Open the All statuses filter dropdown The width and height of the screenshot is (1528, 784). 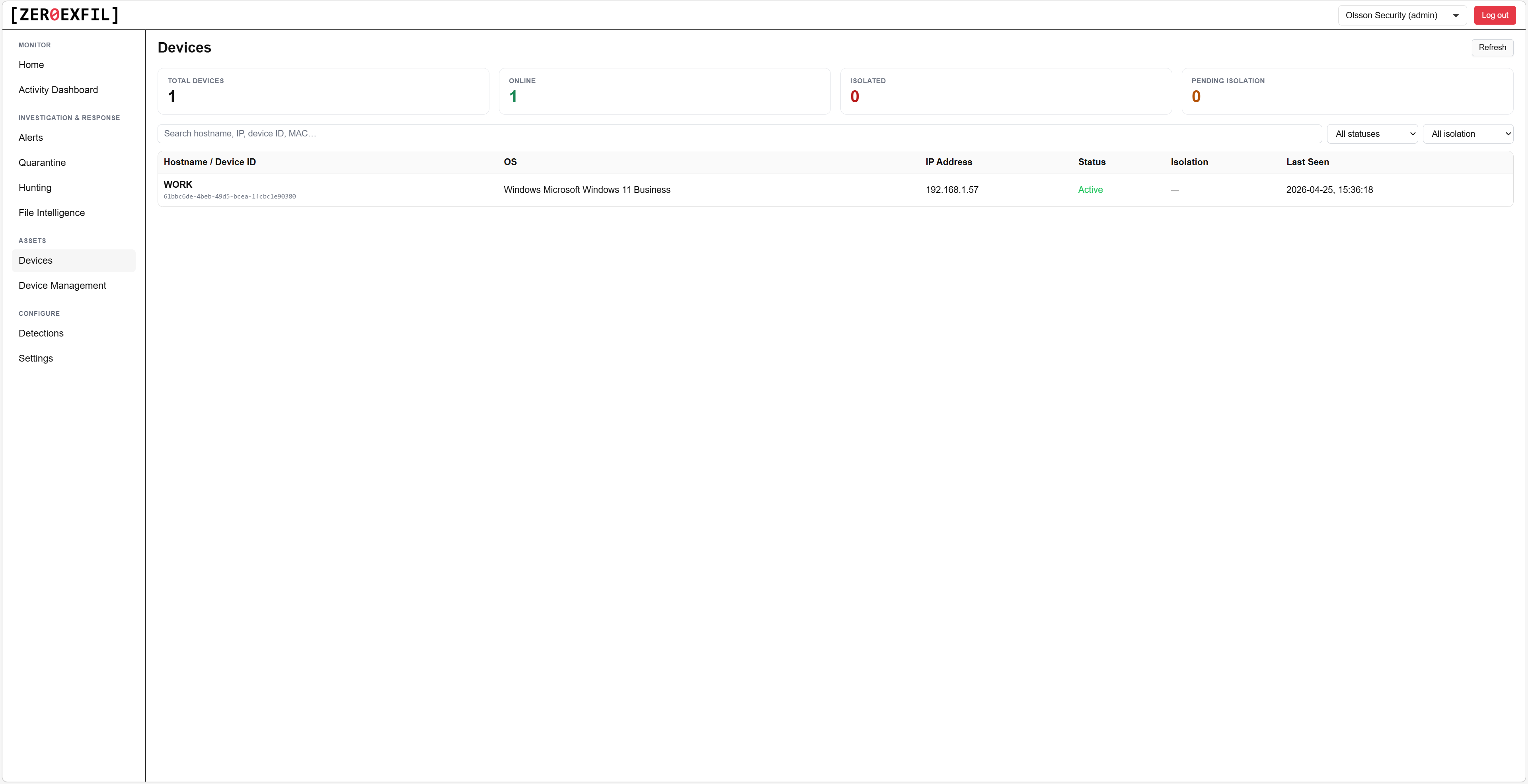coord(1372,133)
